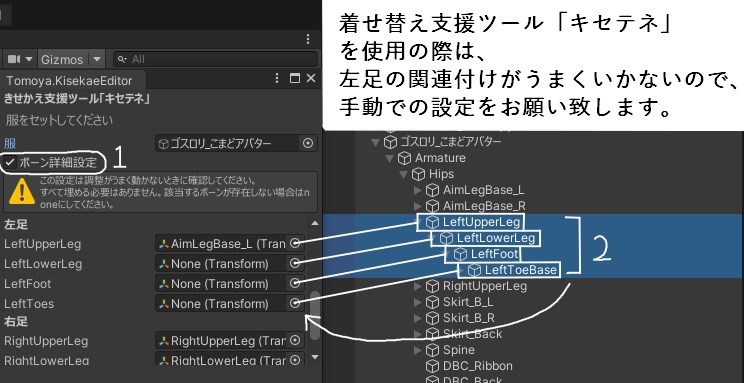The width and height of the screenshot is (744, 383).
Task: Select AimLegBase_L in hierarchy
Action: pos(484,190)
